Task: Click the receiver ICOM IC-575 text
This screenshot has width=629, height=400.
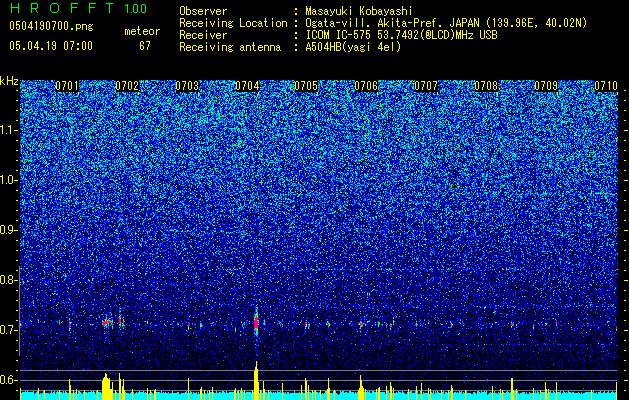Action: tap(401, 35)
